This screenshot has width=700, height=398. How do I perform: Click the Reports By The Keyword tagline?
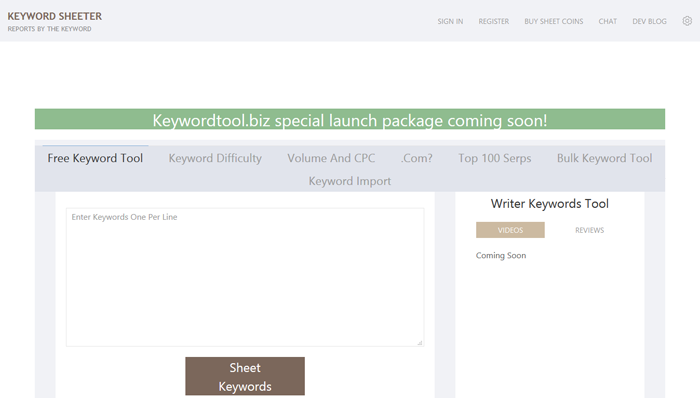point(49,29)
